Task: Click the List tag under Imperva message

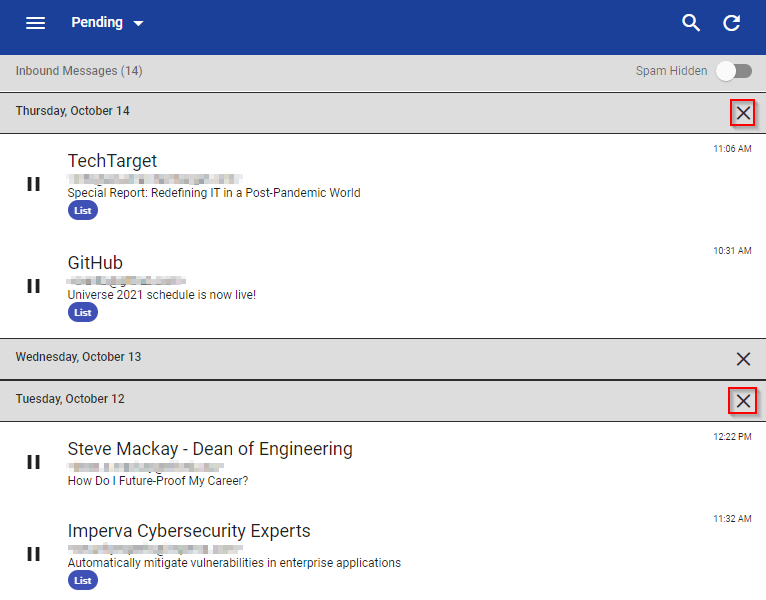Action: click(x=83, y=580)
